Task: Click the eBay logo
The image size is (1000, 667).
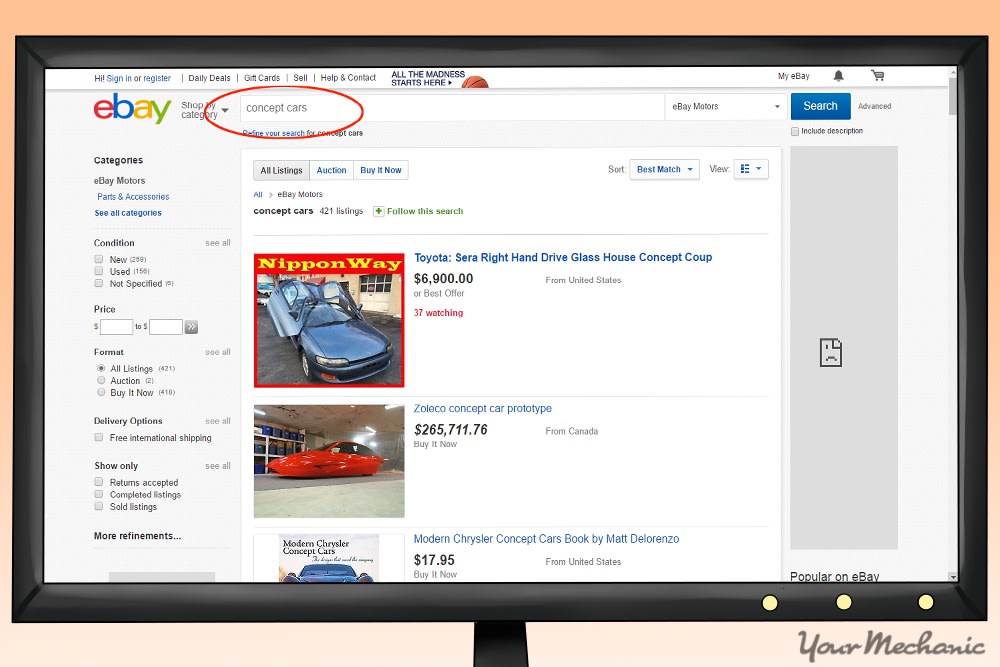Action: pyautogui.click(x=132, y=108)
